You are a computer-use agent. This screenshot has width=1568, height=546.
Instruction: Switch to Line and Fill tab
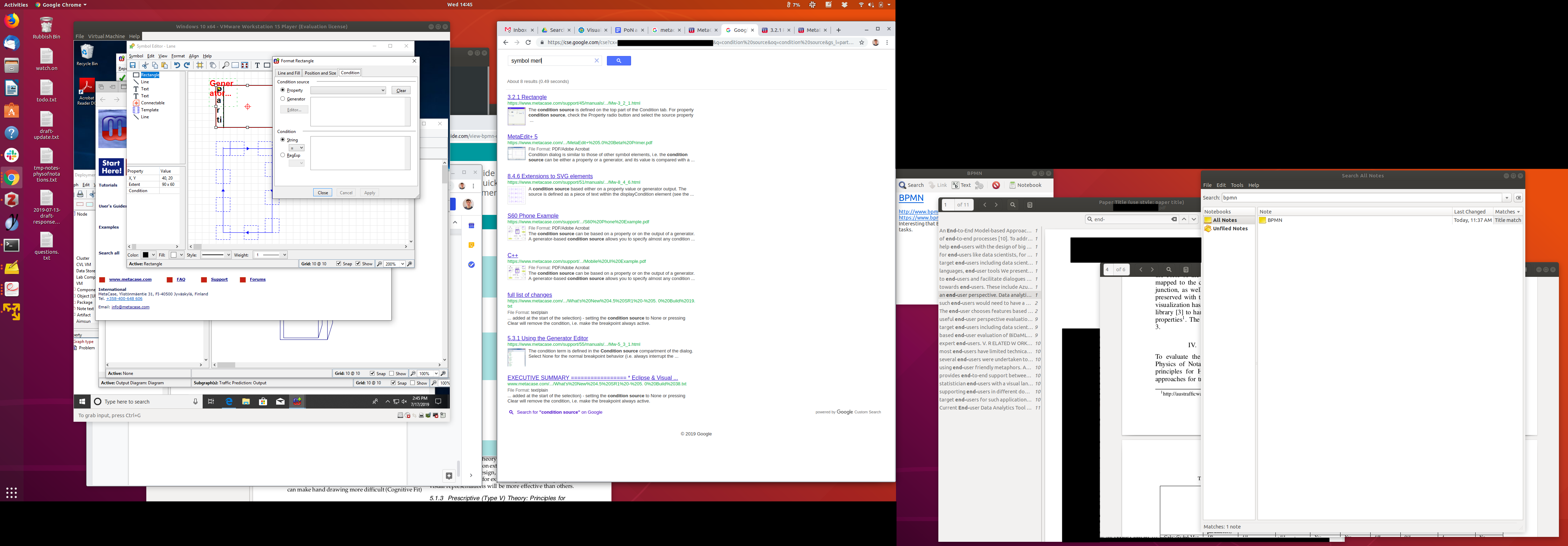coord(288,73)
